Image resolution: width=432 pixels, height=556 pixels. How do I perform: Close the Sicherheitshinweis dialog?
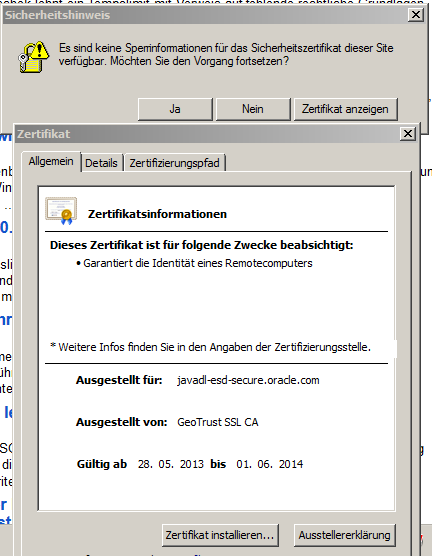tap(416, 15)
